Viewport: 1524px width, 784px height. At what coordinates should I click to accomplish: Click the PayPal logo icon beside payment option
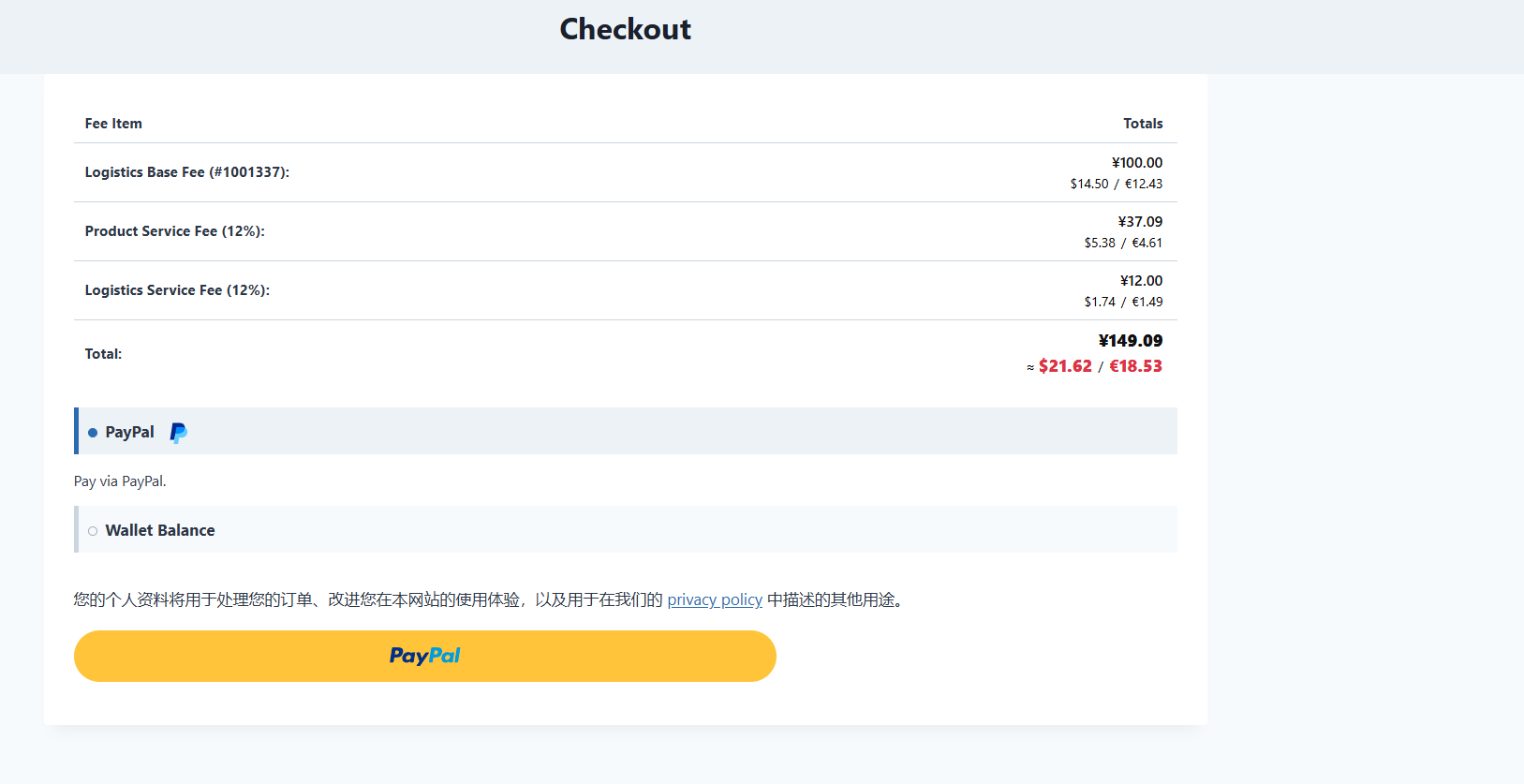tap(178, 433)
